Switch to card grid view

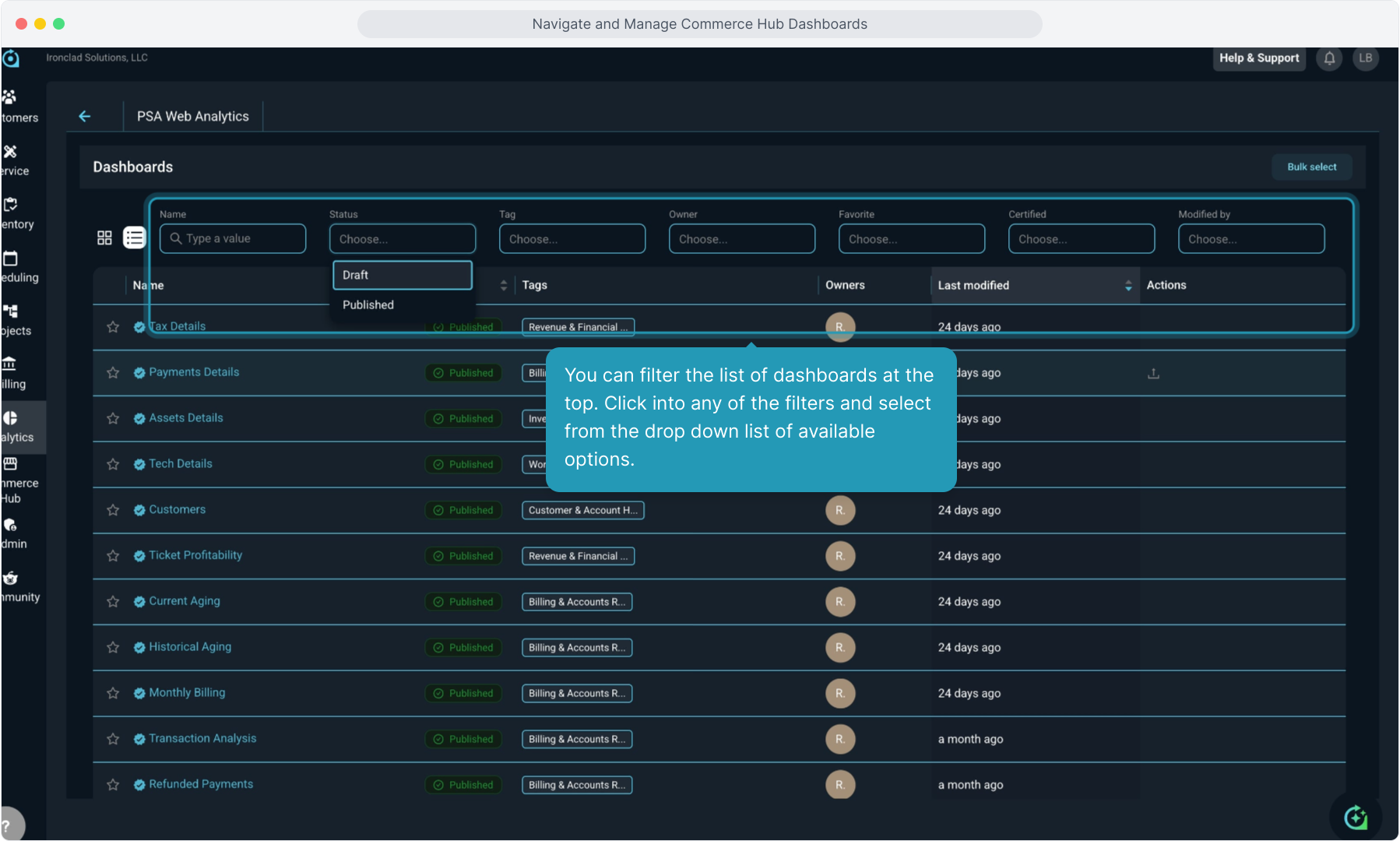pos(104,238)
